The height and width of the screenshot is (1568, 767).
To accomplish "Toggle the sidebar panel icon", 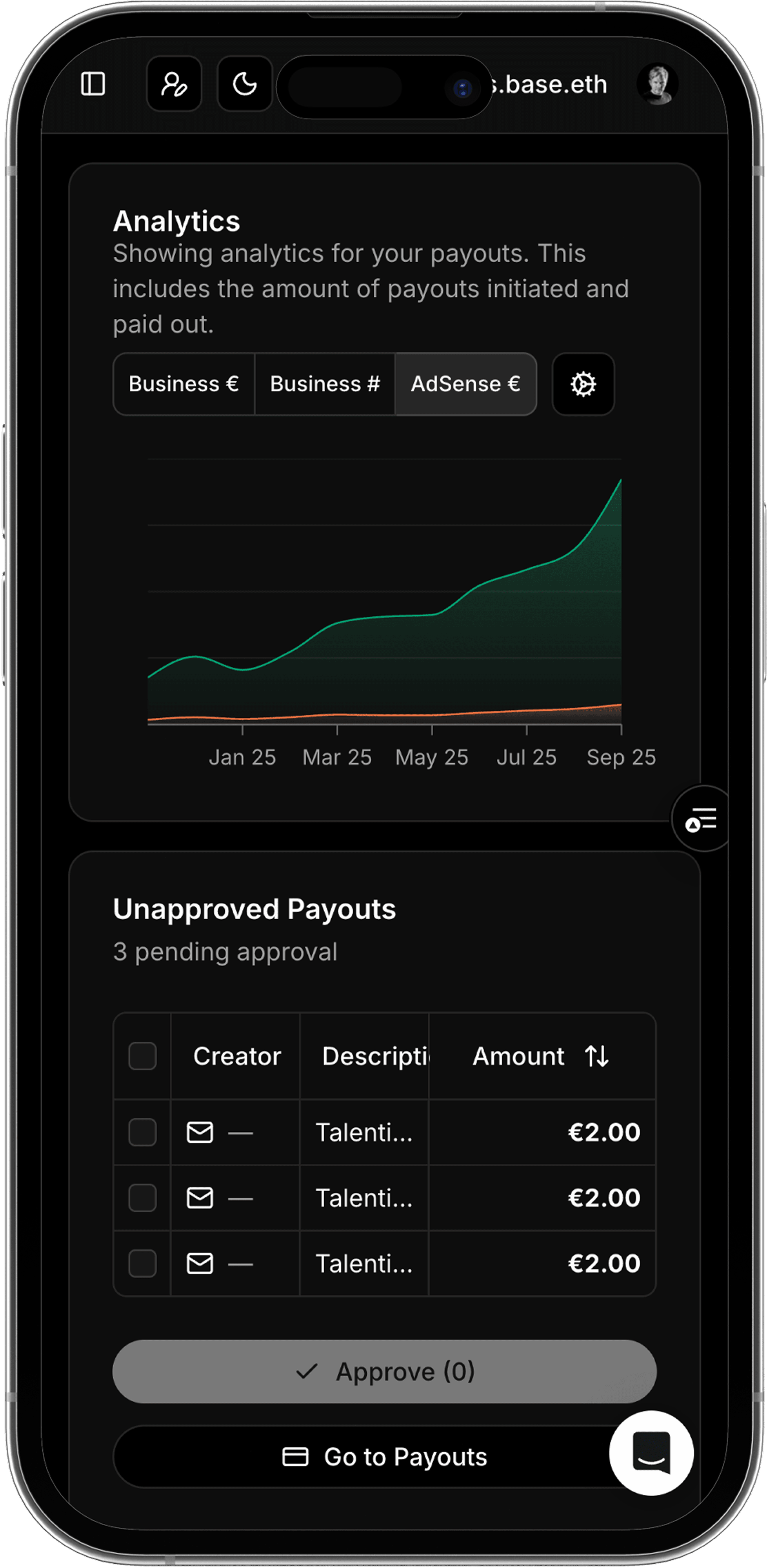I will (x=93, y=84).
